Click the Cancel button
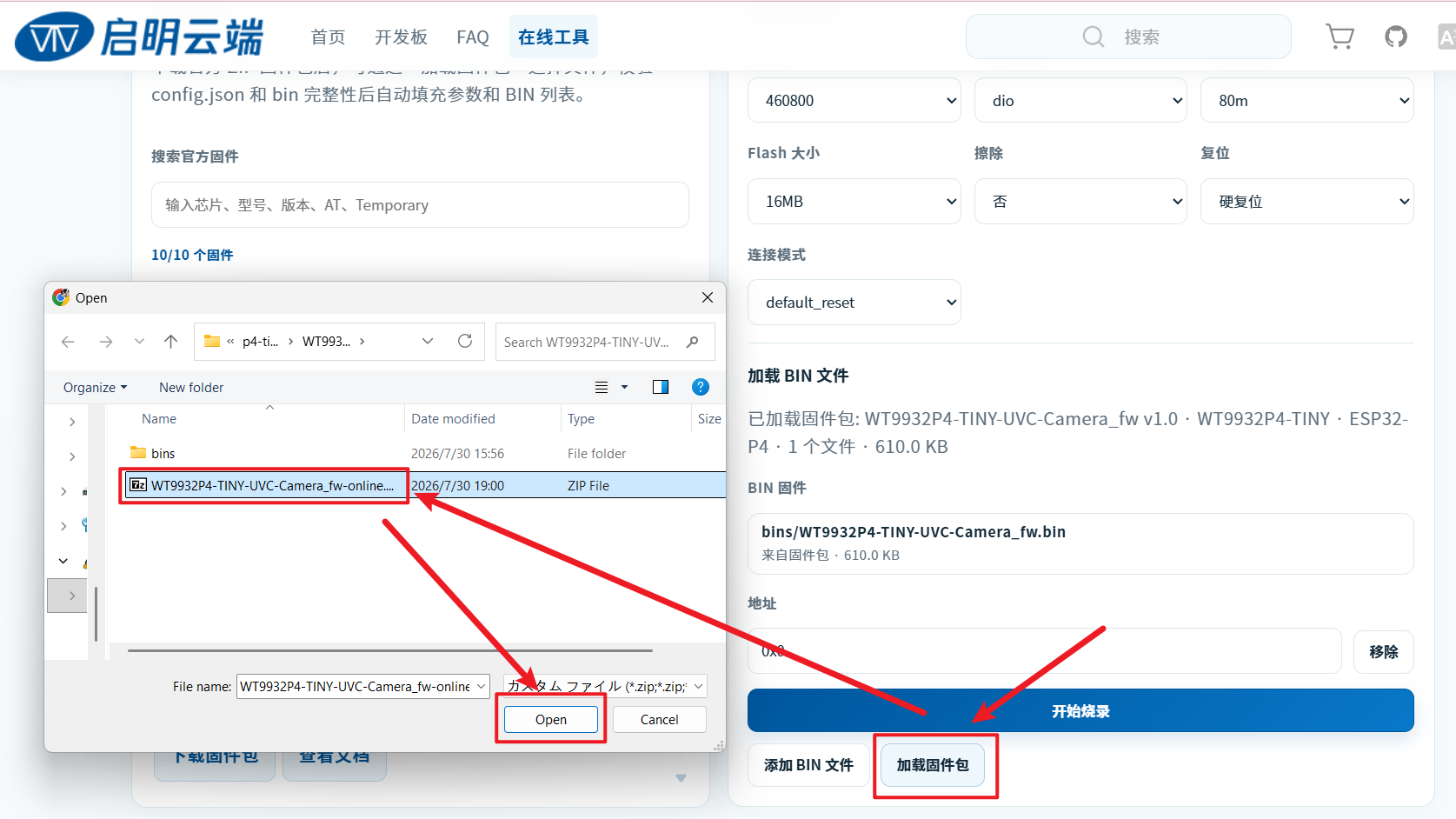Image resolution: width=1456 pixels, height=819 pixels. click(x=659, y=719)
